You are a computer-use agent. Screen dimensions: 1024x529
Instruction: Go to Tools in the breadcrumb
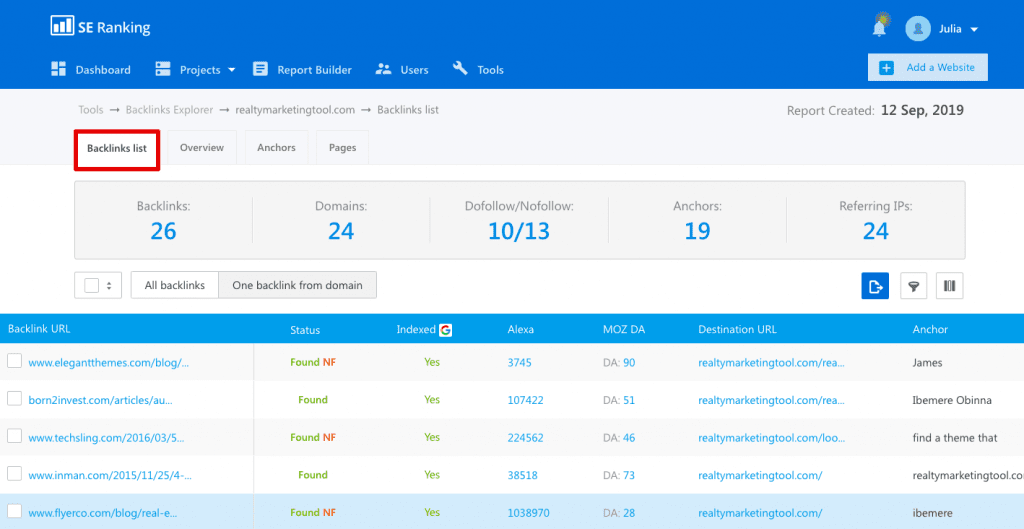click(x=91, y=110)
